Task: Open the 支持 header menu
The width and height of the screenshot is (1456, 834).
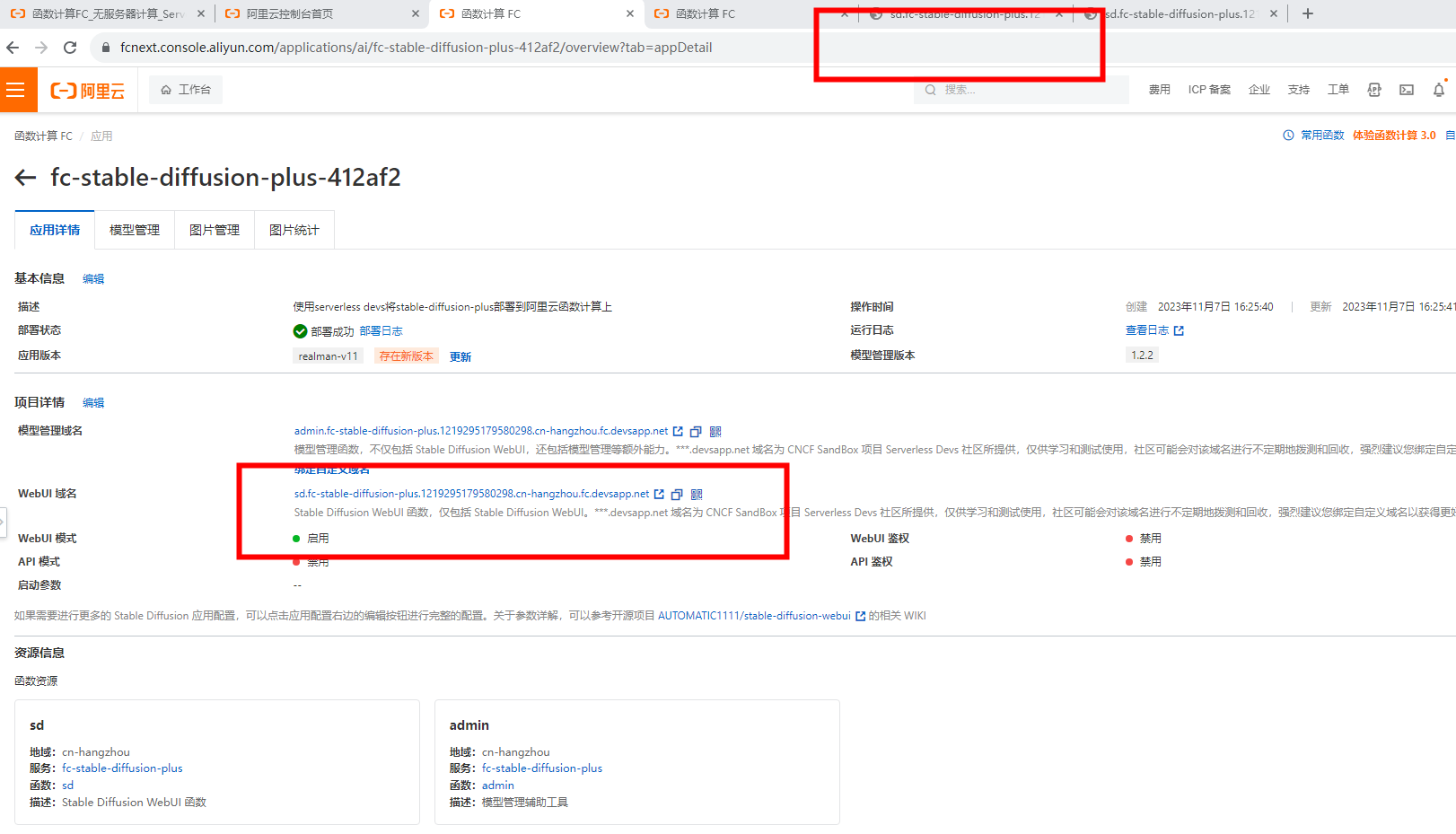Action: pyautogui.click(x=1299, y=90)
